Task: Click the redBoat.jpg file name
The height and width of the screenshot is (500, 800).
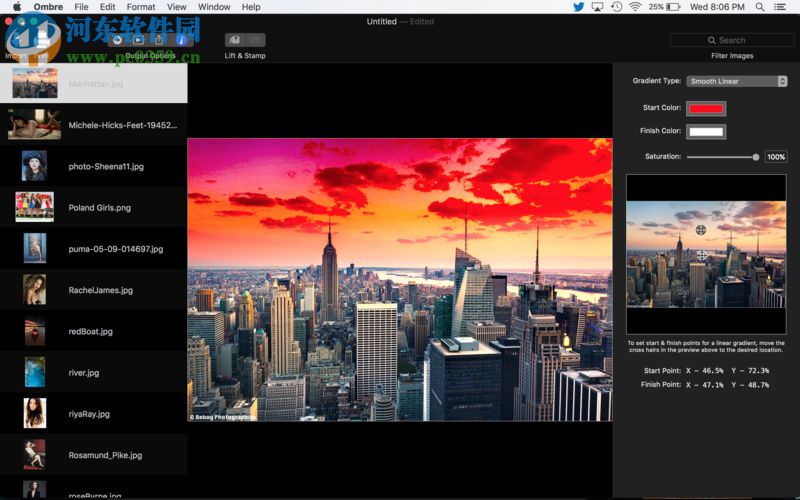Action: 90,332
